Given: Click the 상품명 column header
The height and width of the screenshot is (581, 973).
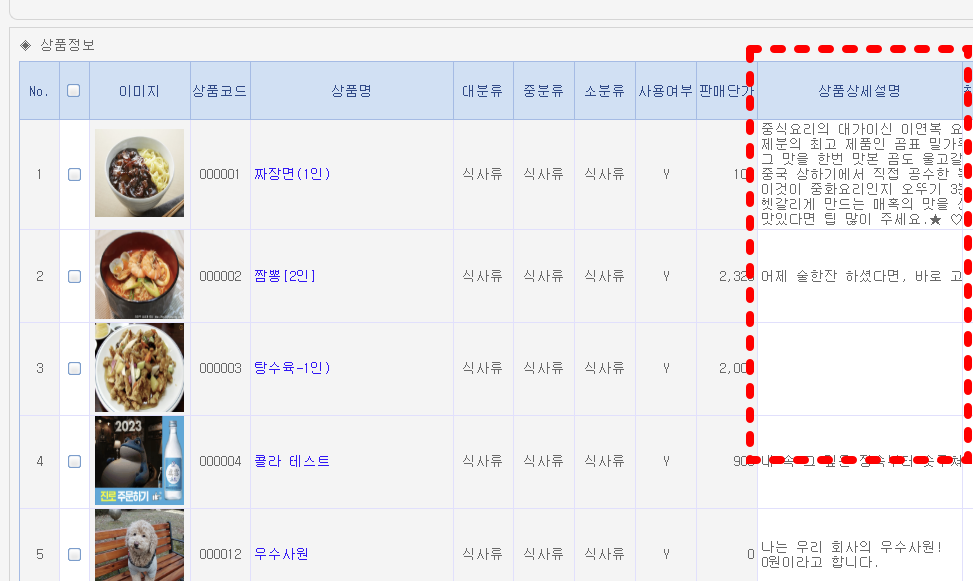Looking at the screenshot, I should tap(351, 91).
